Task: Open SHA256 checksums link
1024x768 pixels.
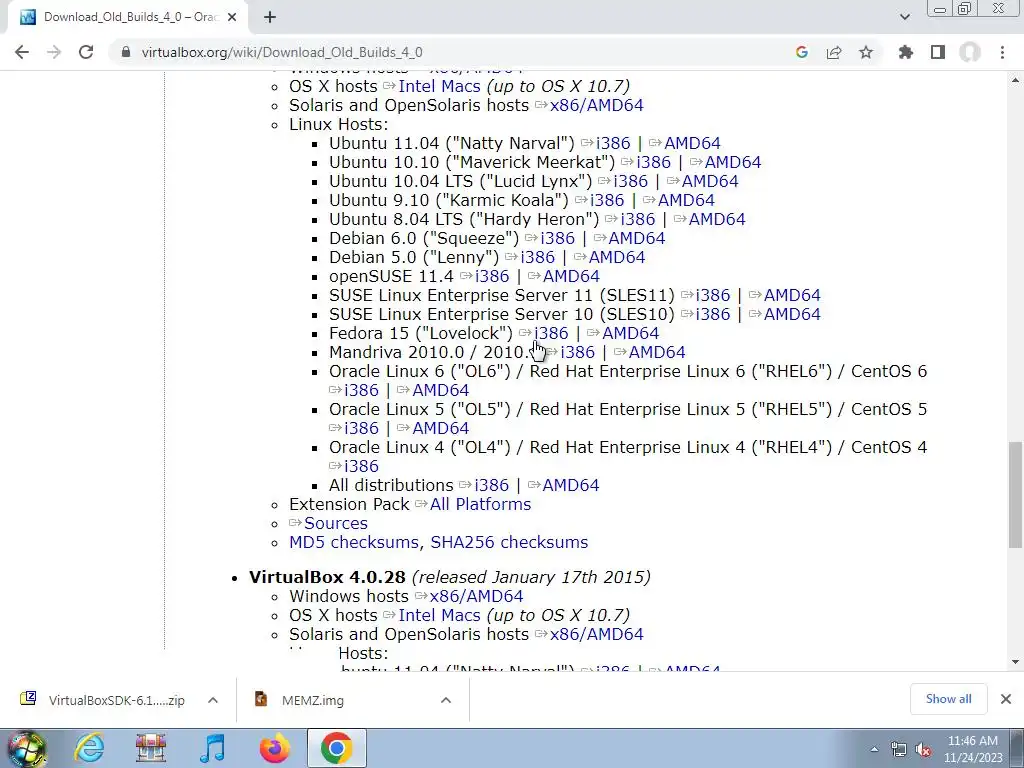Action: click(509, 542)
